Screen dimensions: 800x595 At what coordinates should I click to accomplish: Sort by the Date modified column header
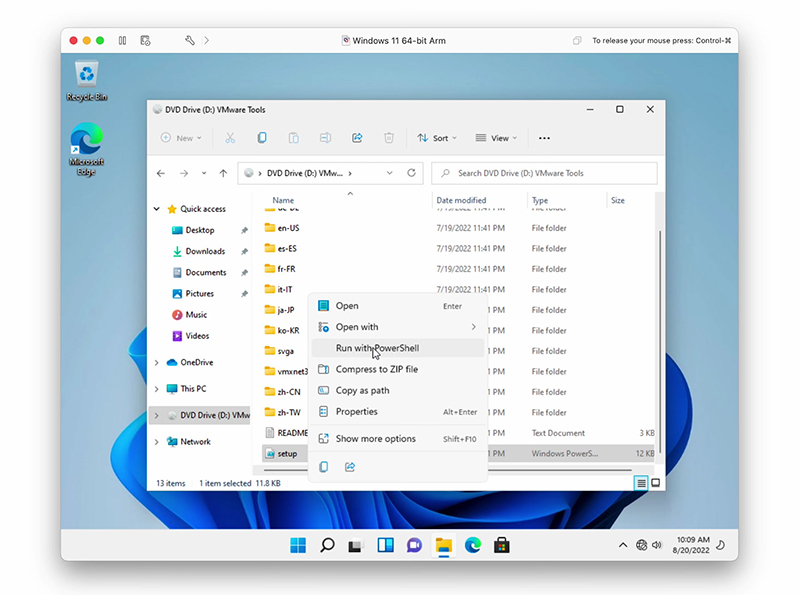pos(461,201)
